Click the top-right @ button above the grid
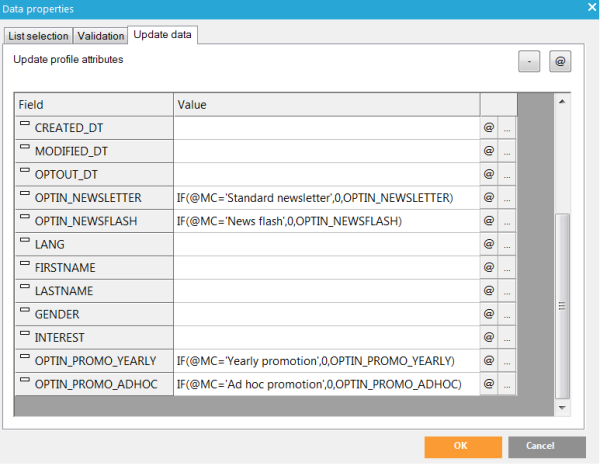 pos(560,62)
